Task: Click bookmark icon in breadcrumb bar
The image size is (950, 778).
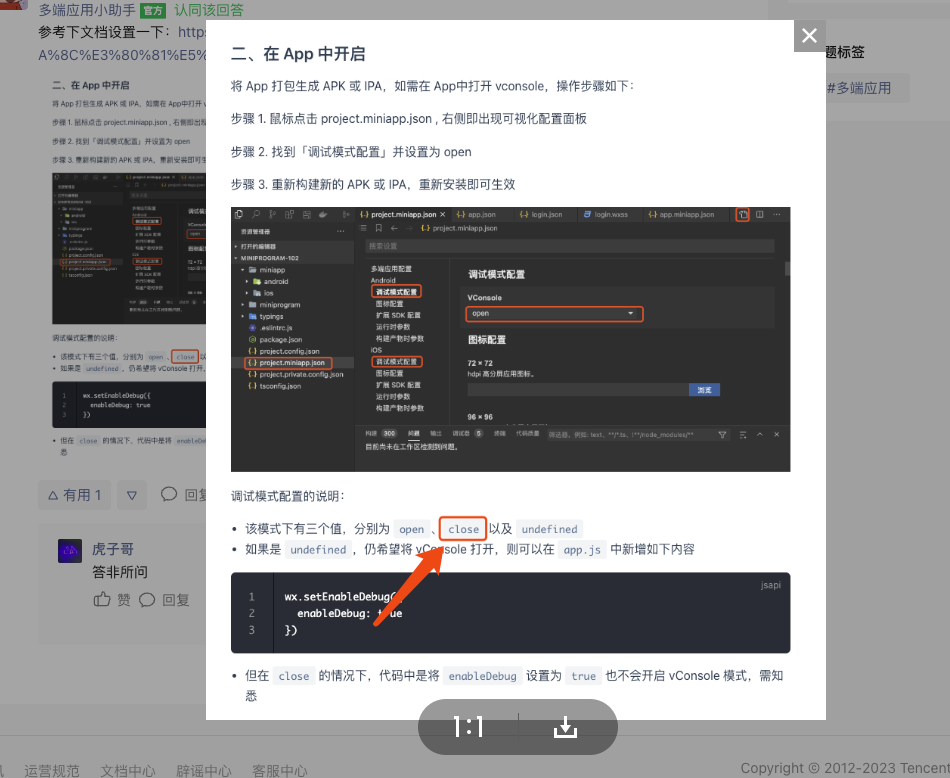Action: click(378, 228)
